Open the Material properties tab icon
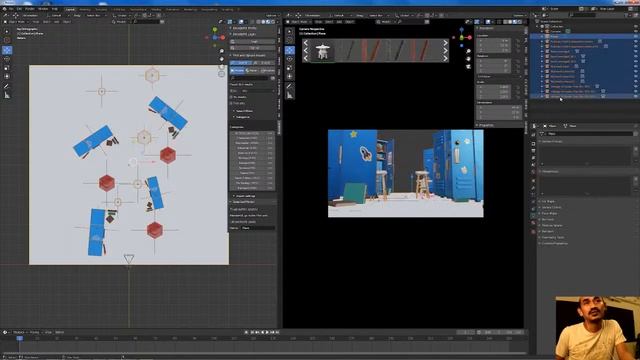640x360 pixels. 533,223
